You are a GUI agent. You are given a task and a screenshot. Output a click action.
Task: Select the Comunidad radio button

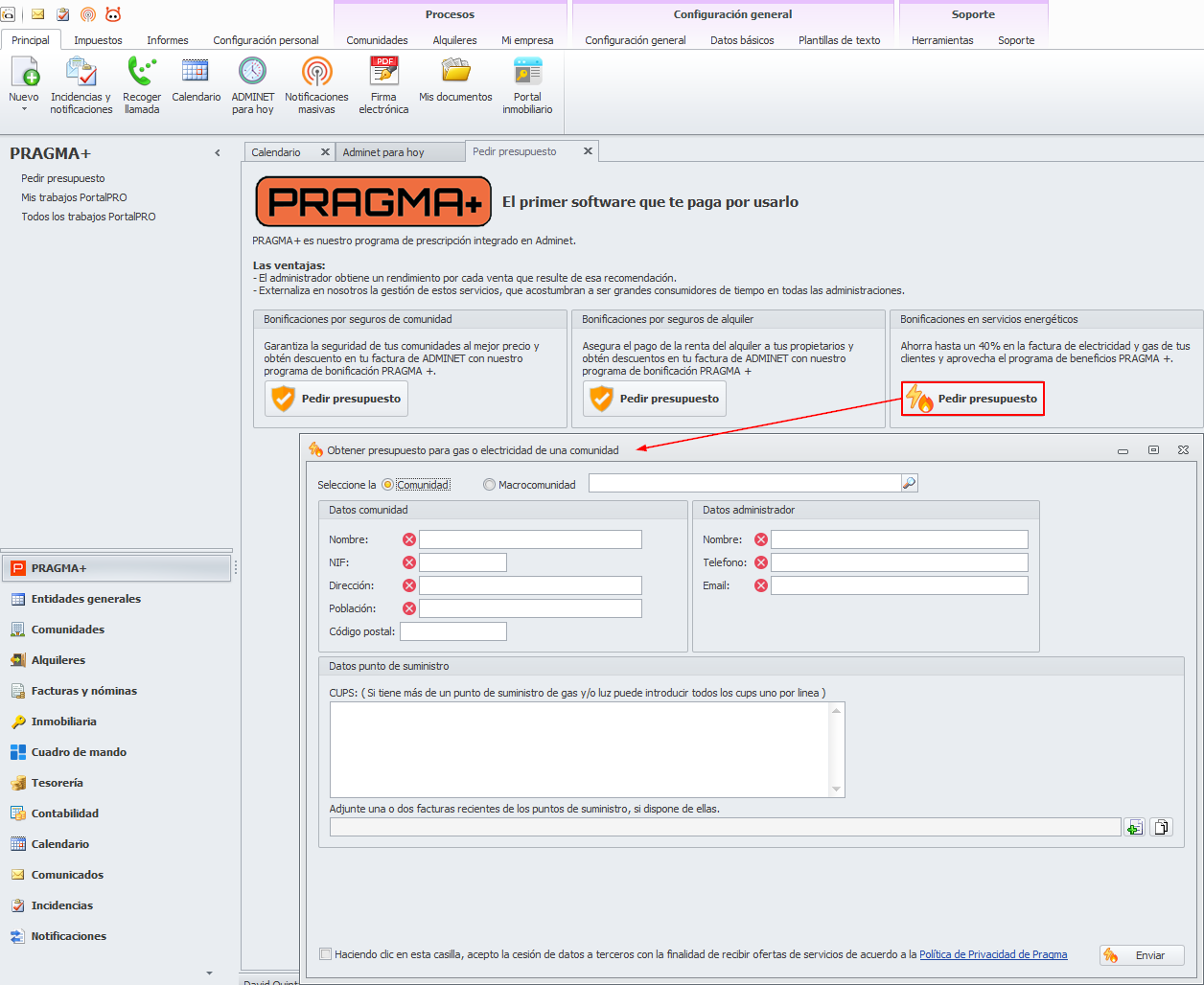[x=387, y=485]
